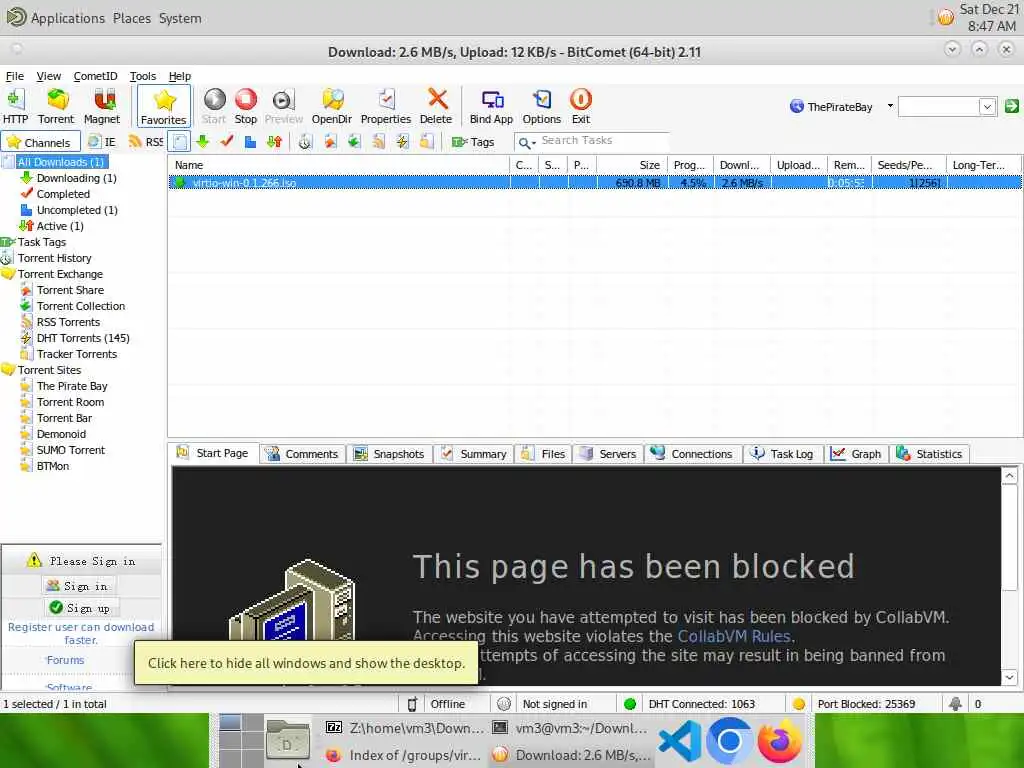Open Firefox from the taskbar

pyautogui.click(x=779, y=741)
